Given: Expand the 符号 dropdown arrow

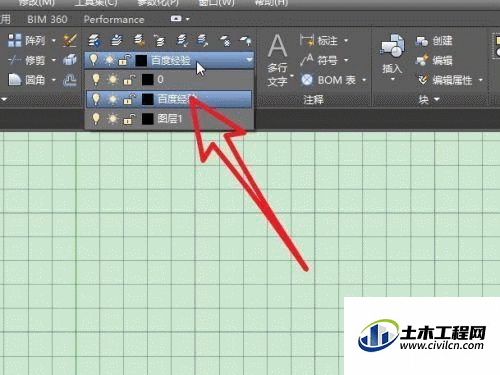Looking at the screenshot, I should [346, 60].
